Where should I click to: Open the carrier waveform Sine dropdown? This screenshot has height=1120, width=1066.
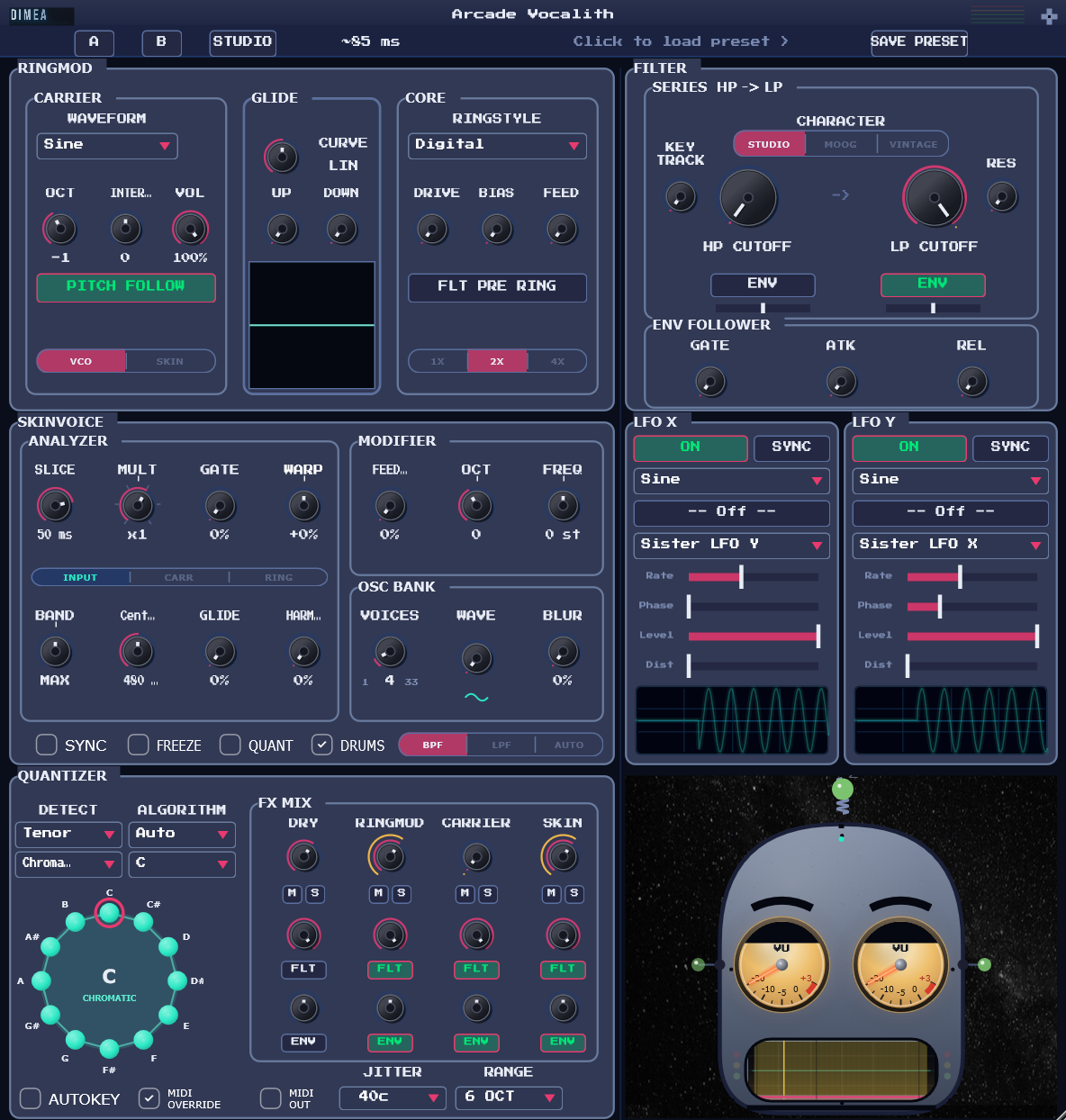107,146
